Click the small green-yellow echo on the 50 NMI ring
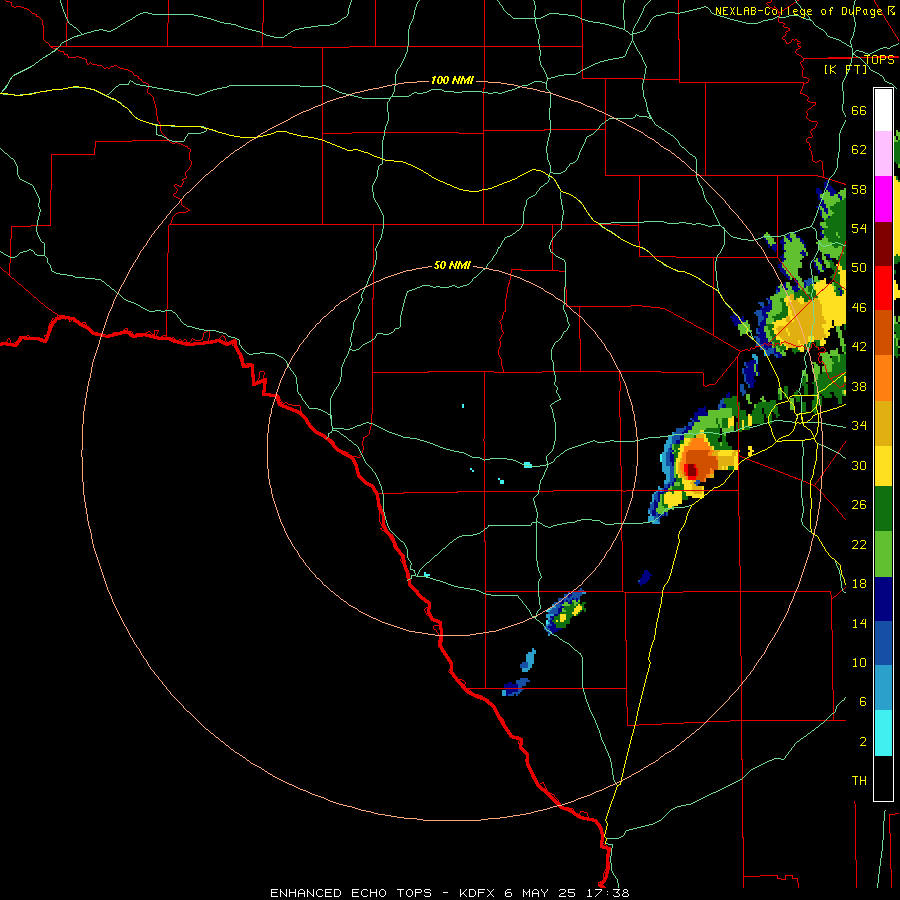The width and height of the screenshot is (900, 900). (x=565, y=612)
